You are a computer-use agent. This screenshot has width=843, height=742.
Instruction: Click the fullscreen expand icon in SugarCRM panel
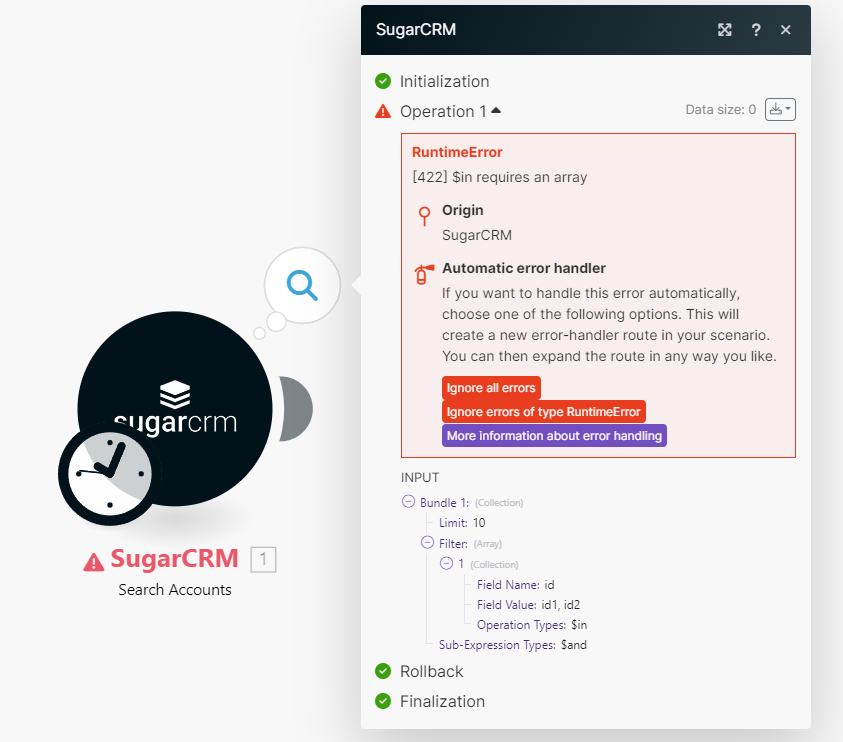coord(725,30)
